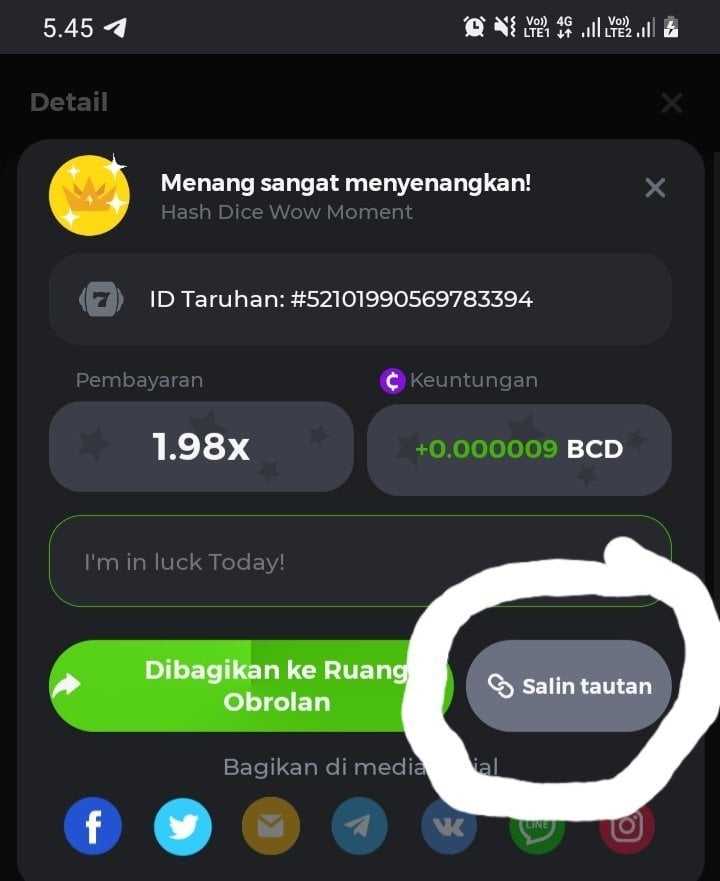Tap the 1.98x payout box

(201, 447)
